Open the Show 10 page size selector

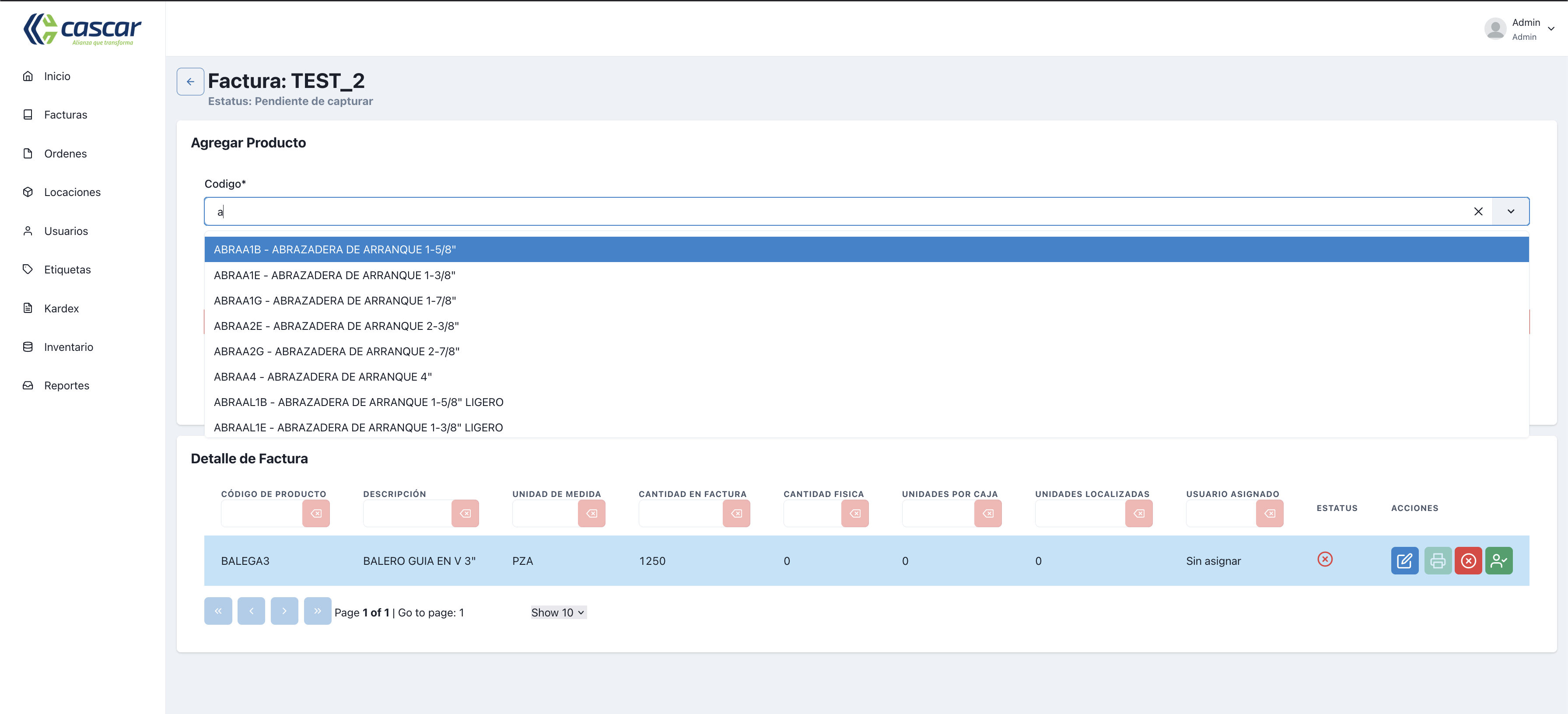point(557,612)
